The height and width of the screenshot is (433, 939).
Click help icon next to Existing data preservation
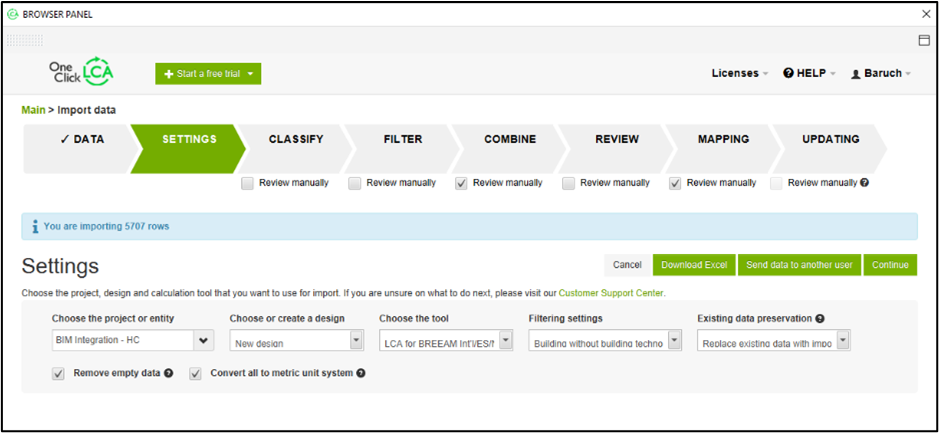[x=819, y=319]
